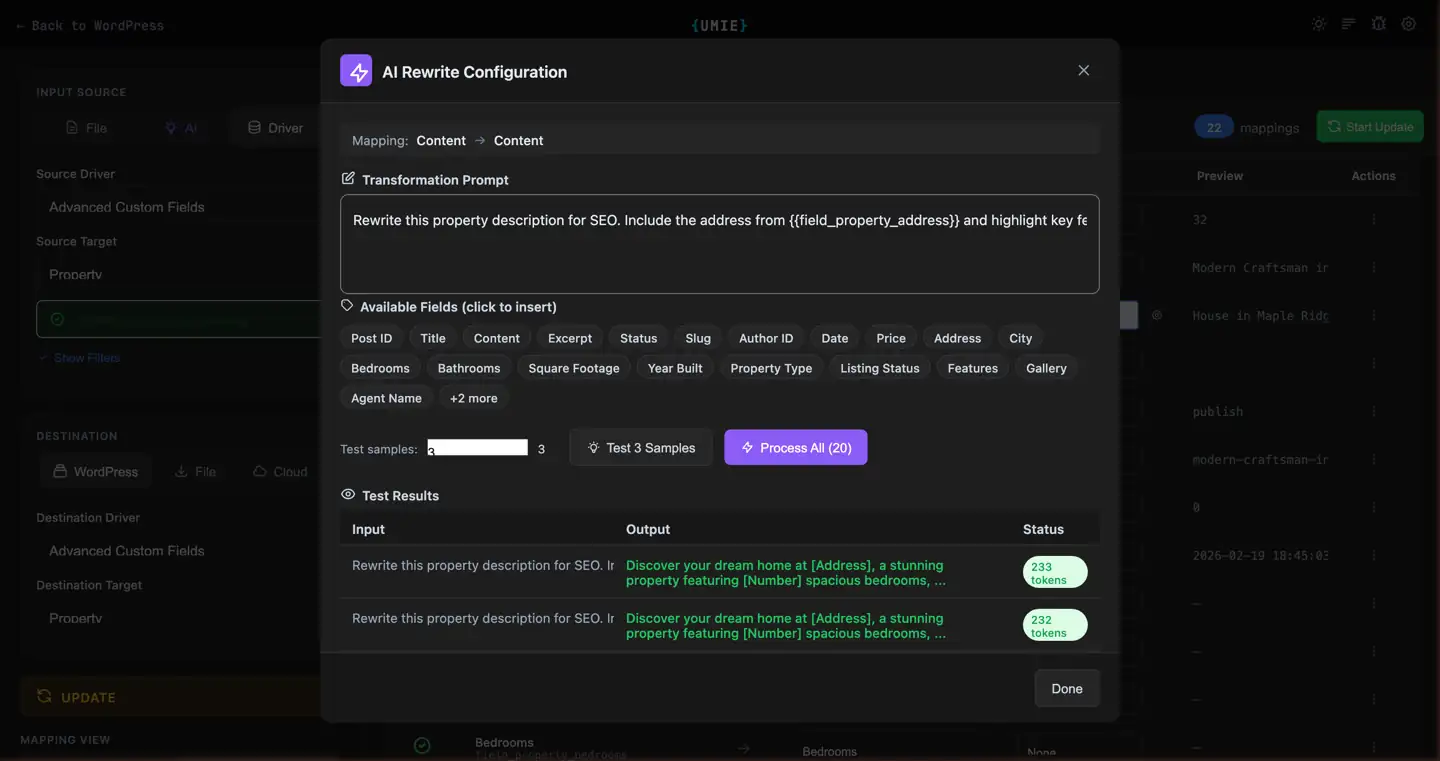Insert the Title field chip
Viewport: 1440px width, 761px height.
(433, 338)
